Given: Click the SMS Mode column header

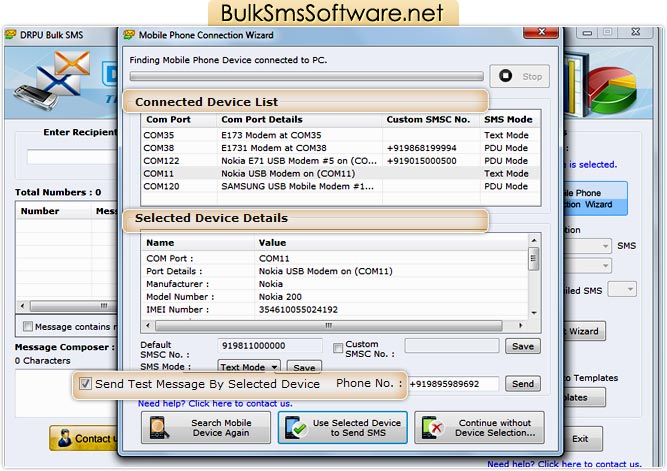Looking at the screenshot, I should (x=510, y=120).
